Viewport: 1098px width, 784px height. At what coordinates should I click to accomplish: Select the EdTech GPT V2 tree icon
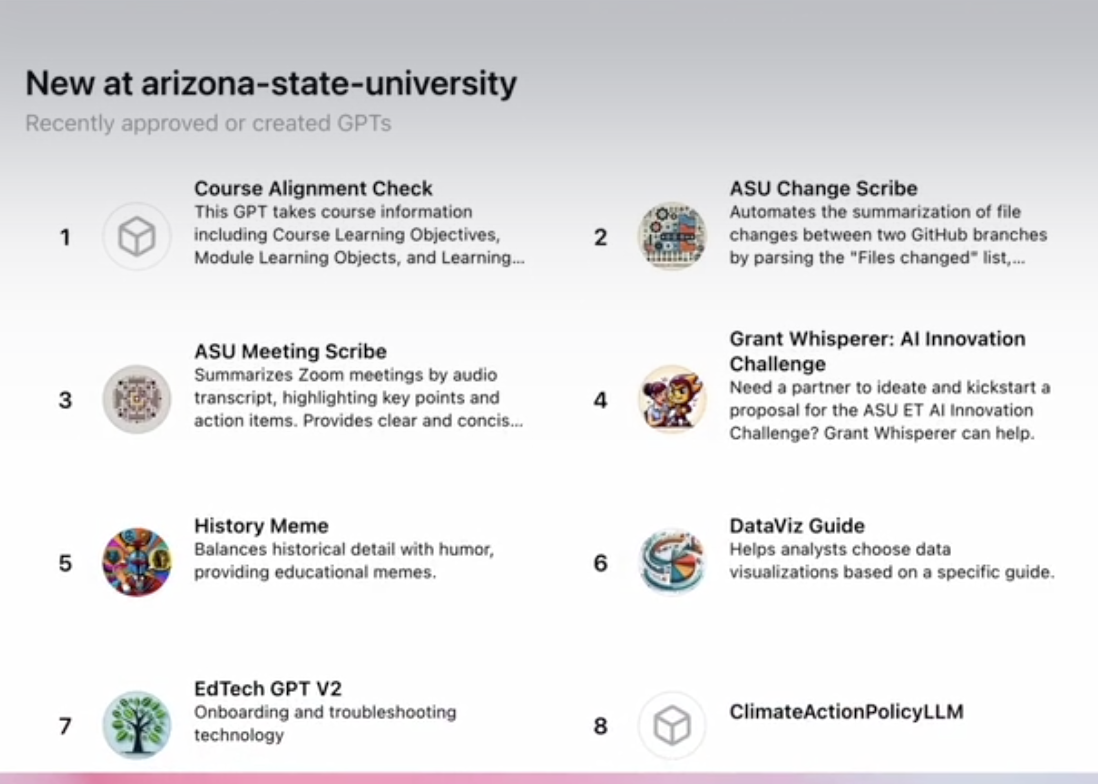pos(137,725)
